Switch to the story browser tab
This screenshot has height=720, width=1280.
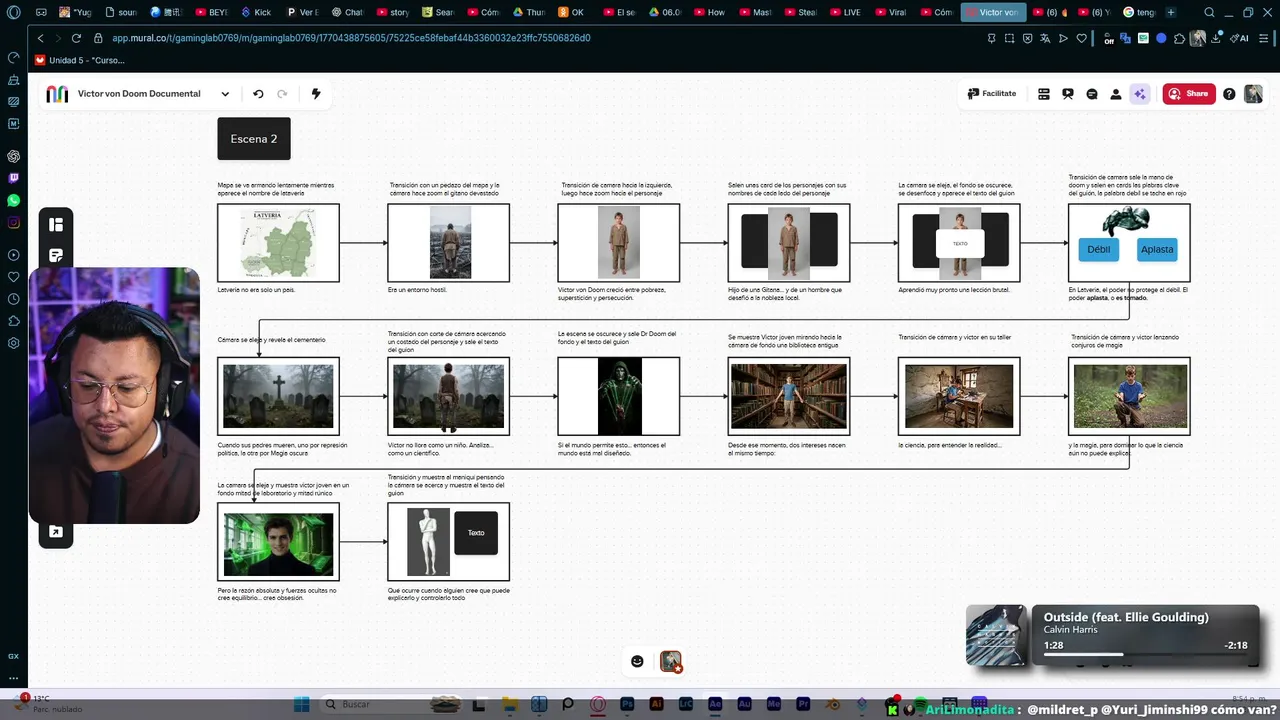392,12
